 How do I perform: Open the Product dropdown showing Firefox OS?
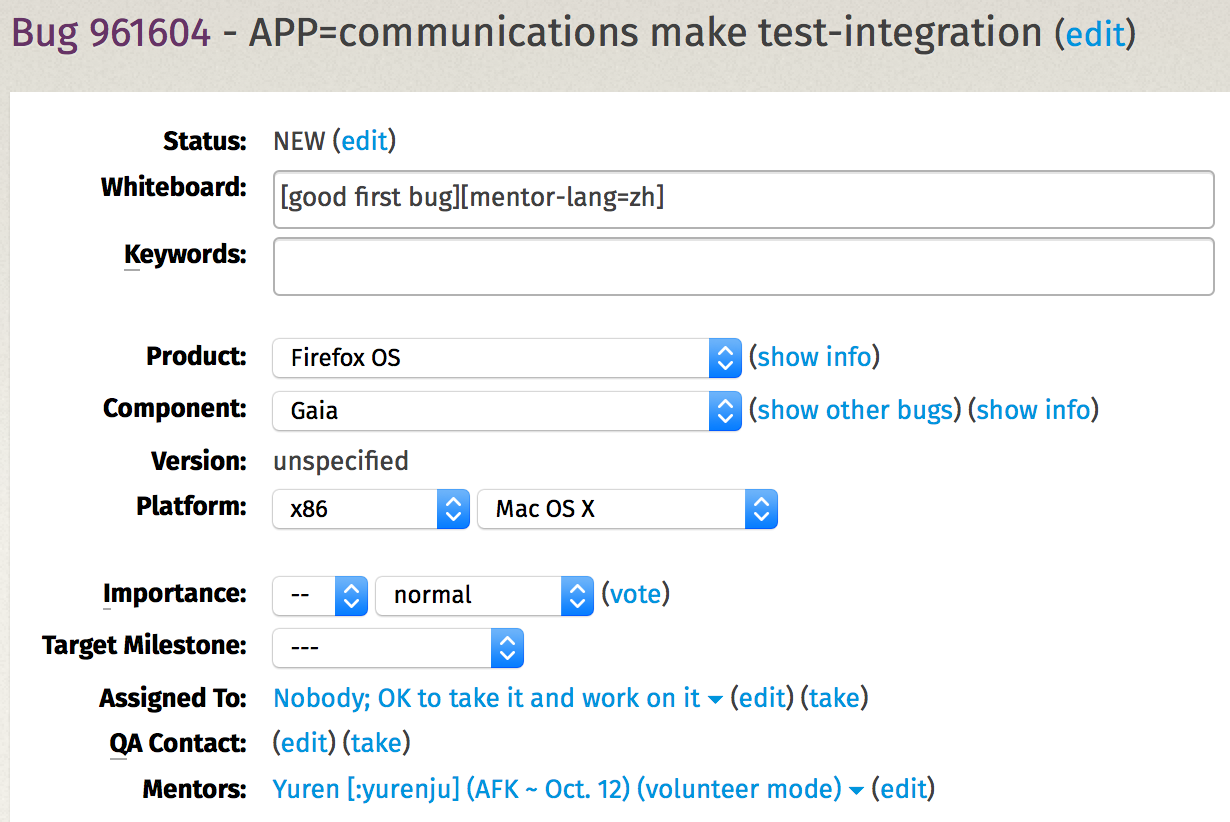(507, 357)
